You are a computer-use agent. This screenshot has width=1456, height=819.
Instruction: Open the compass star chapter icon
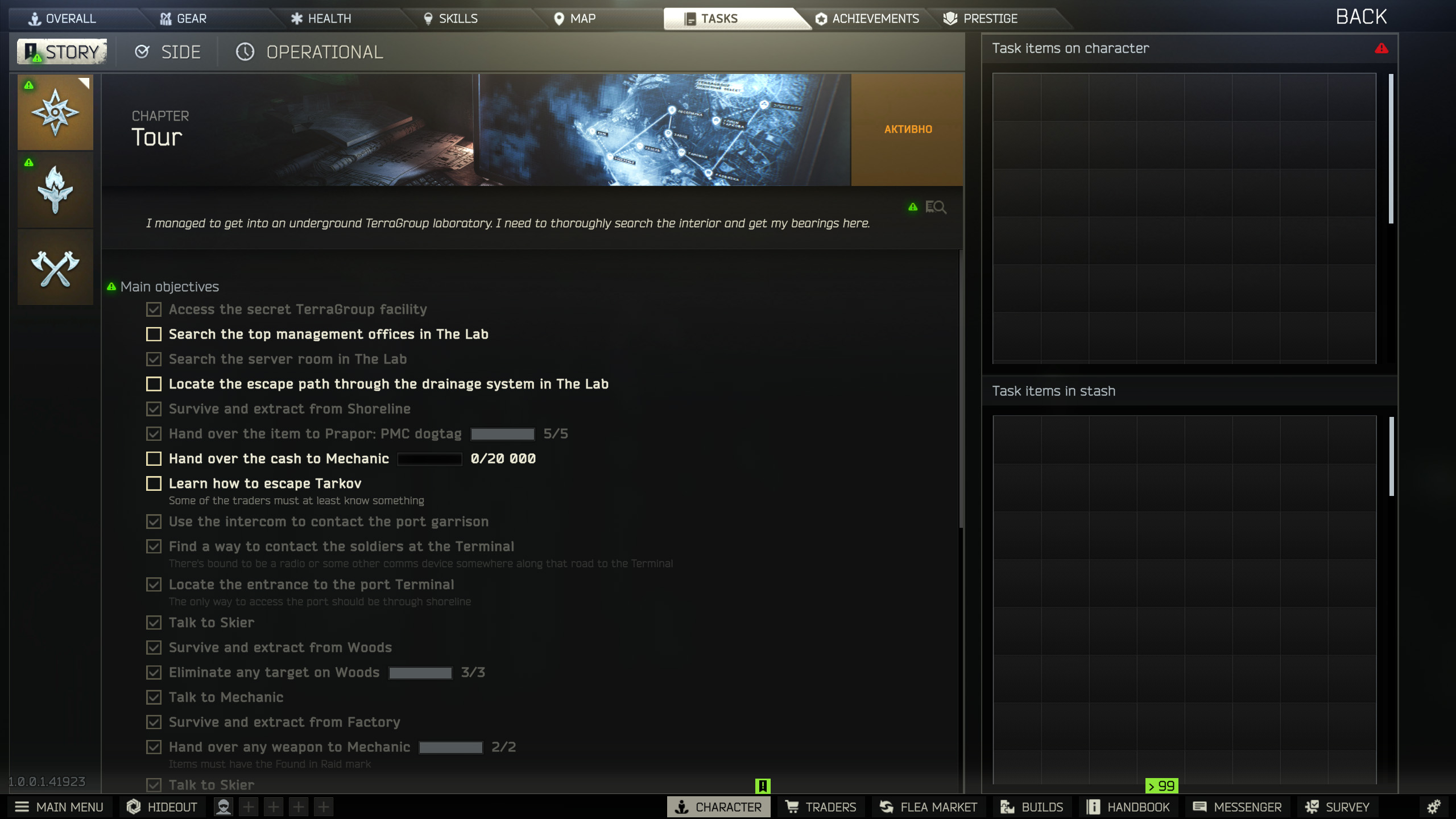[55, 113]
